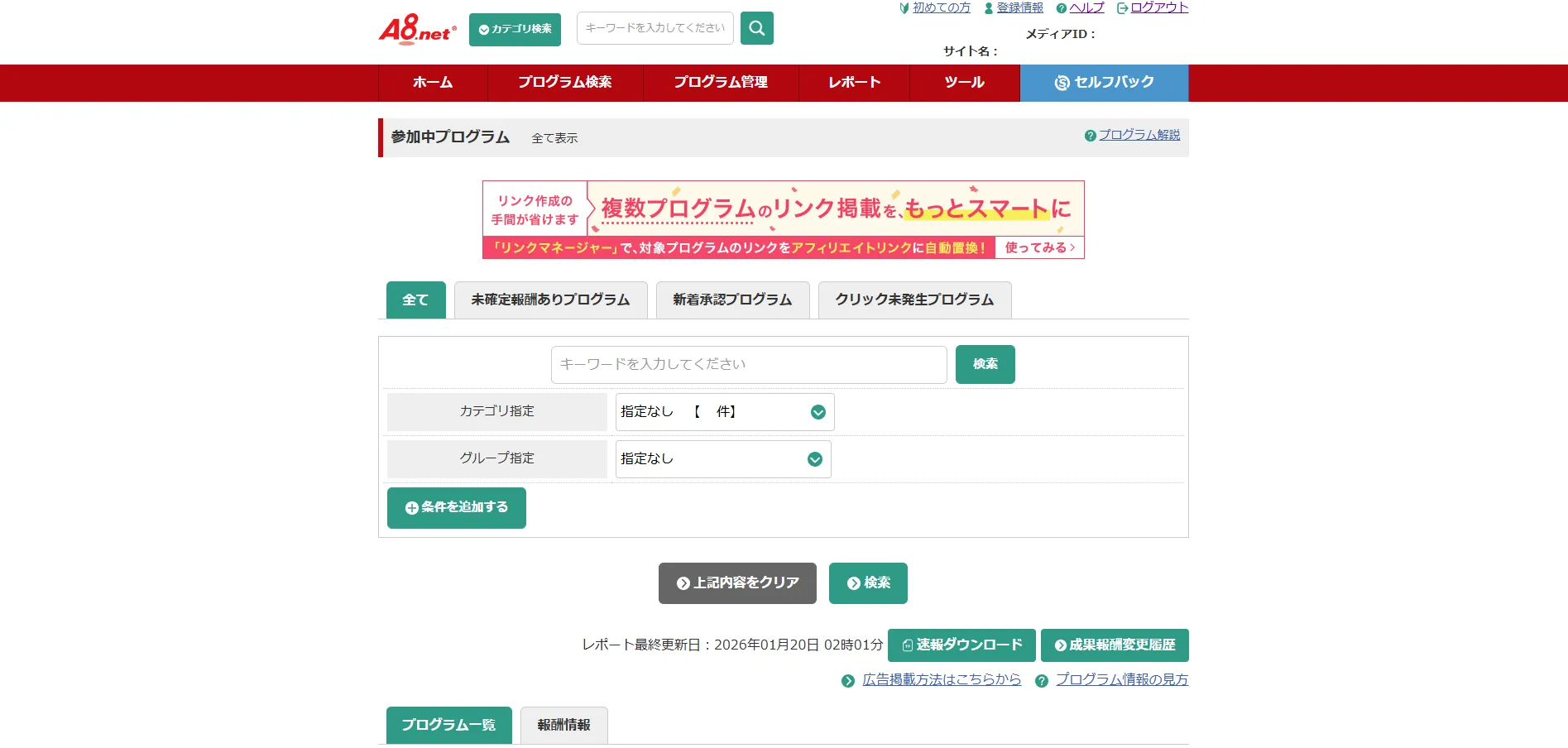This screenshot has width=1568, height=748.
Task: Go to the ホーム menu item
Action: [x=433, y=83]
